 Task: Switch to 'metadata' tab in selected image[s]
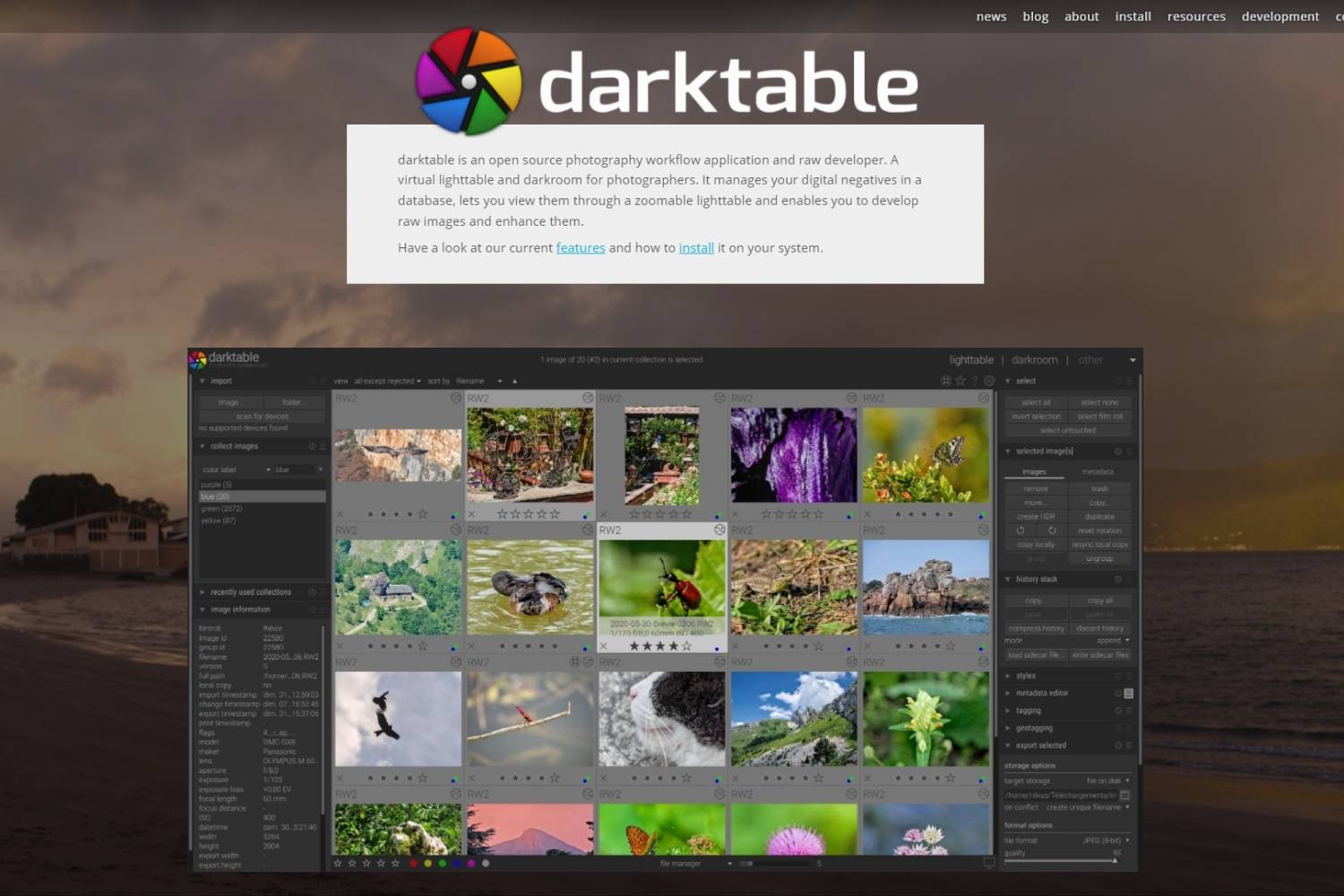coord(1098,471)
